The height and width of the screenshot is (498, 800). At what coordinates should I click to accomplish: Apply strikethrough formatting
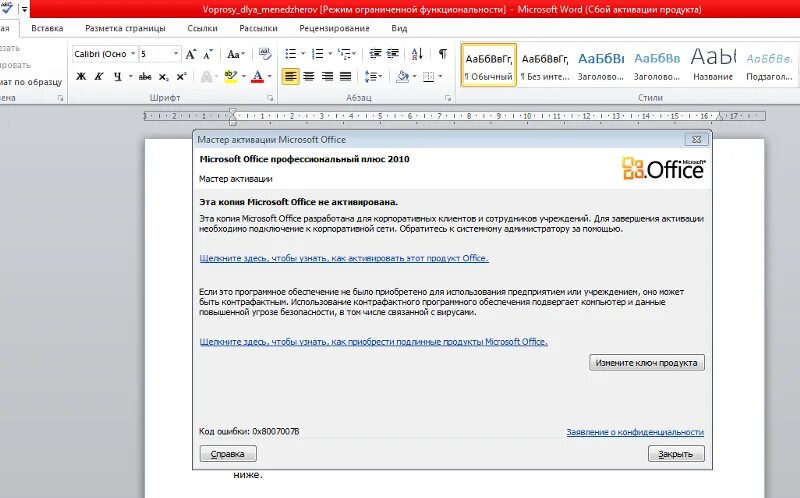point(145,77)
